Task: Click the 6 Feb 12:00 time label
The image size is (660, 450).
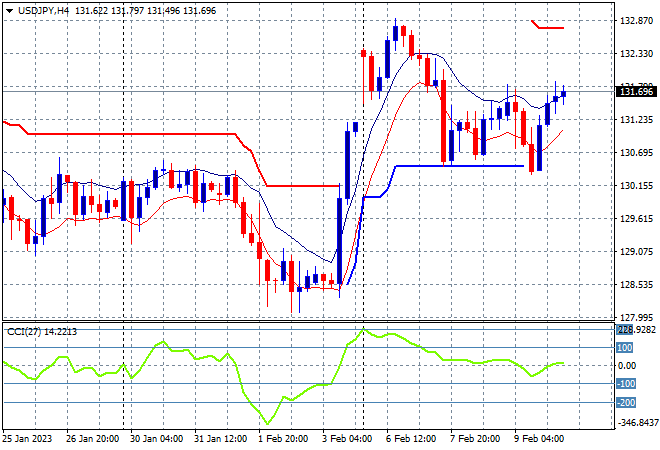Action: pyautogui.click(x=411, y=439)
